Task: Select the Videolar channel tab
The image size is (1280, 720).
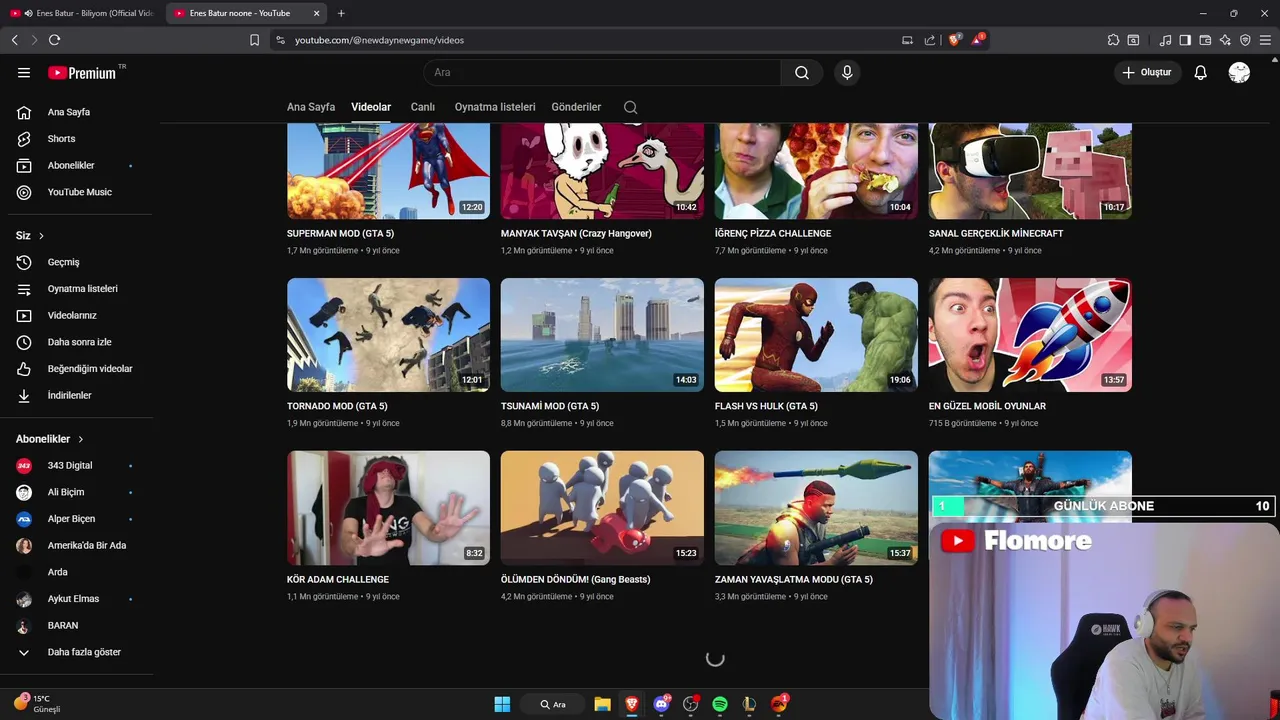Action: [371, 107]
